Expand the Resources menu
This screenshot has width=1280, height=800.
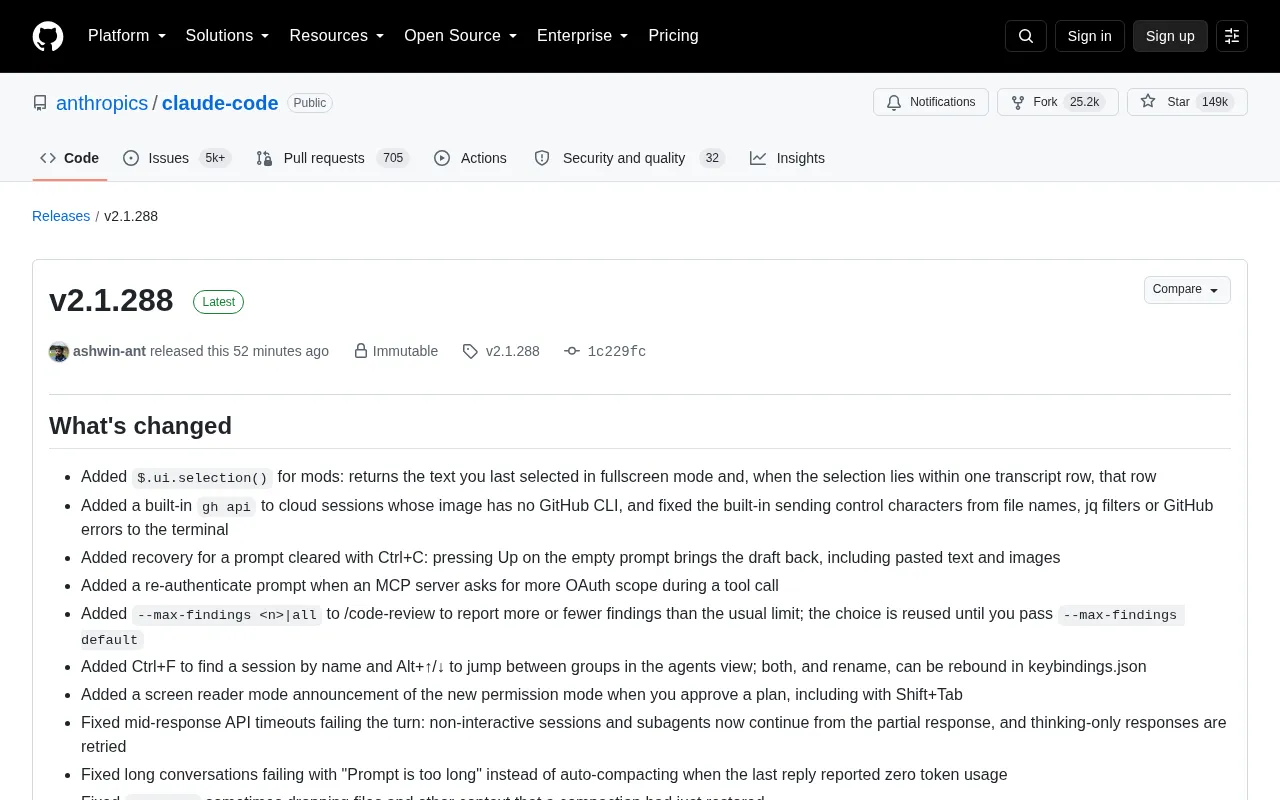click(x=337, y=36)
